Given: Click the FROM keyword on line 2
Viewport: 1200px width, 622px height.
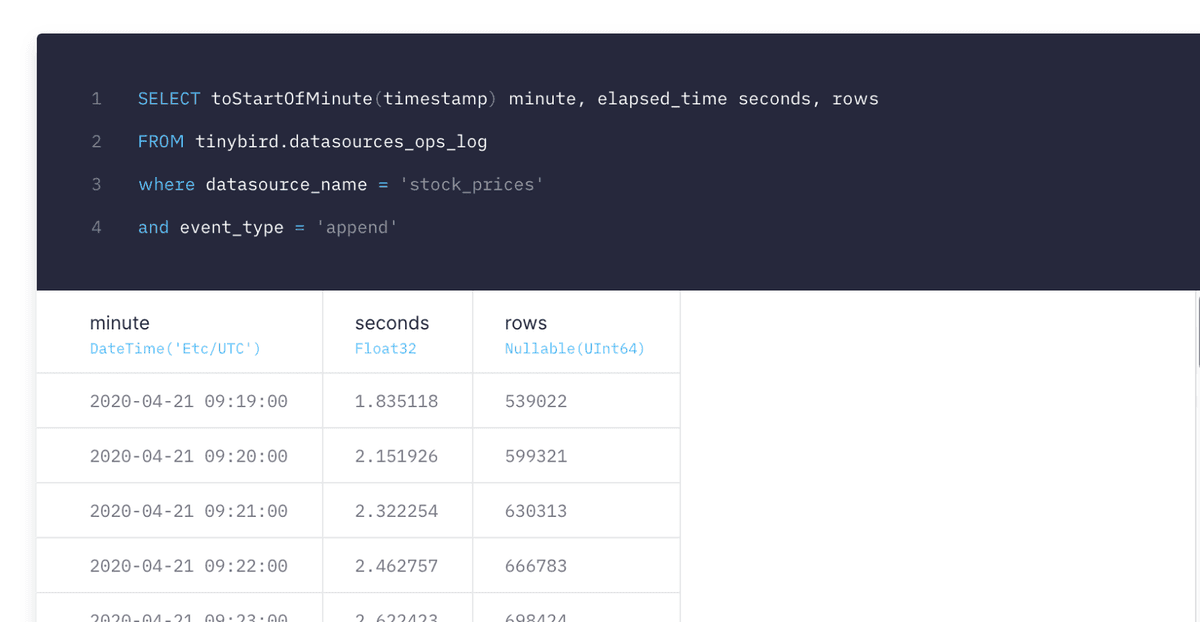Looking at the screenshot, I should 161,142.
